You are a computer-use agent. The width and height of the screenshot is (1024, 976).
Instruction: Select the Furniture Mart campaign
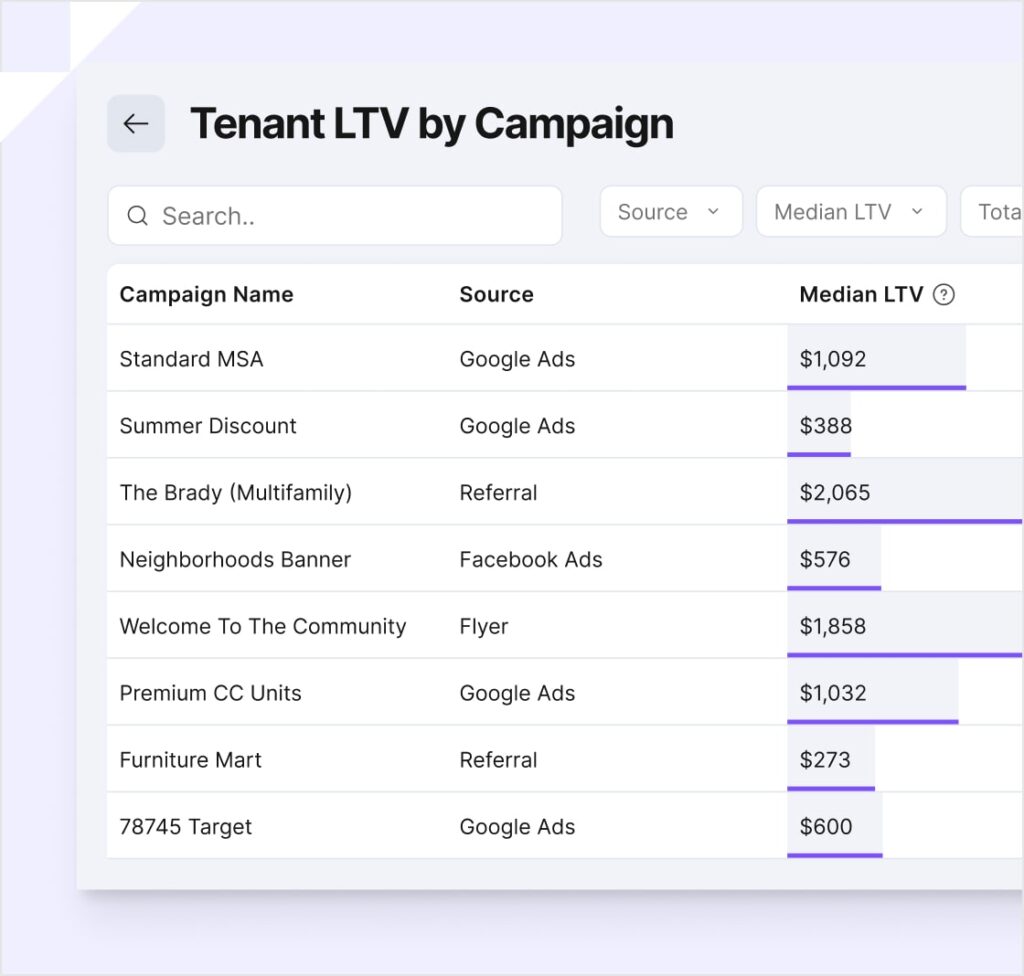tap(190, 760)
